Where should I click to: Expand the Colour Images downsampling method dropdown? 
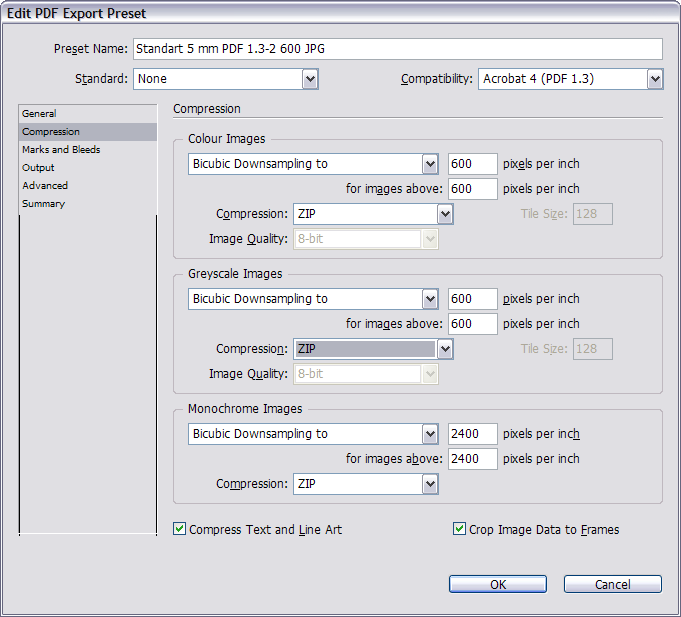313,164
